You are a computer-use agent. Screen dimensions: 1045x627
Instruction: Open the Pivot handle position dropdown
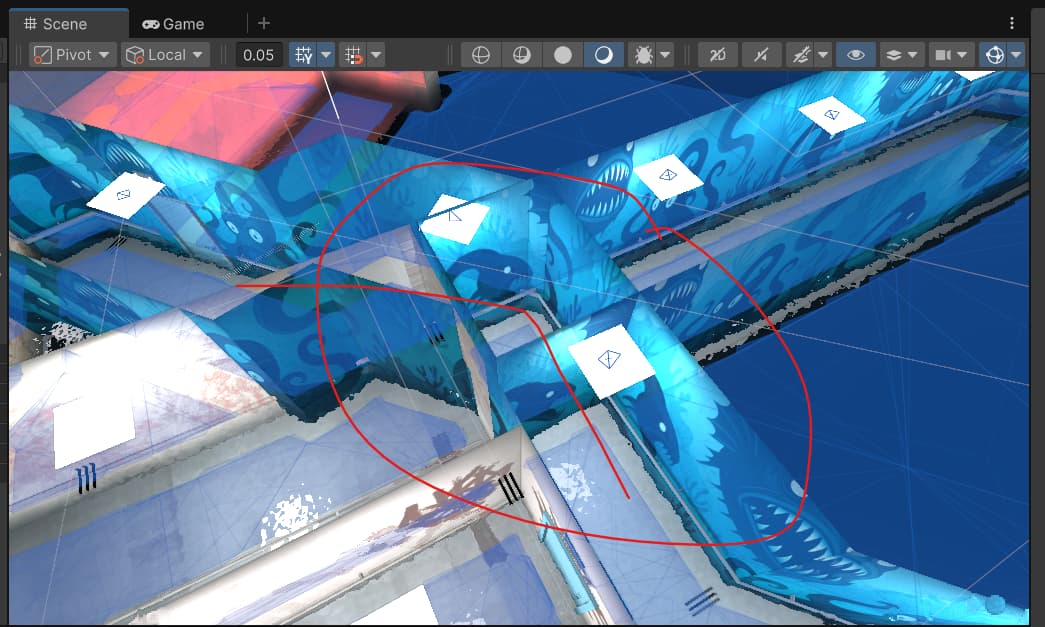(73, 55)
